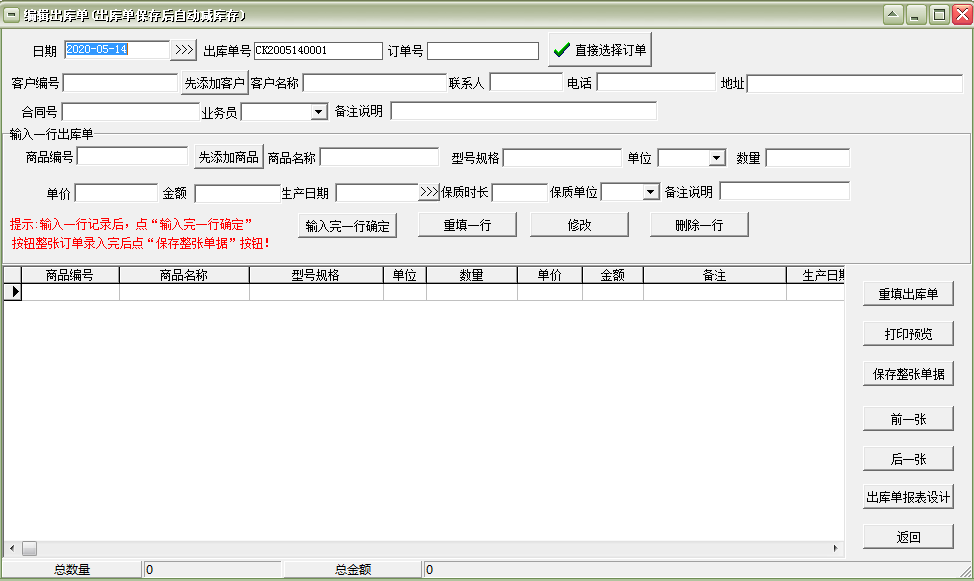Click the 数量 input field
This screenshot has height=581, width=974.
click(808, 157)
